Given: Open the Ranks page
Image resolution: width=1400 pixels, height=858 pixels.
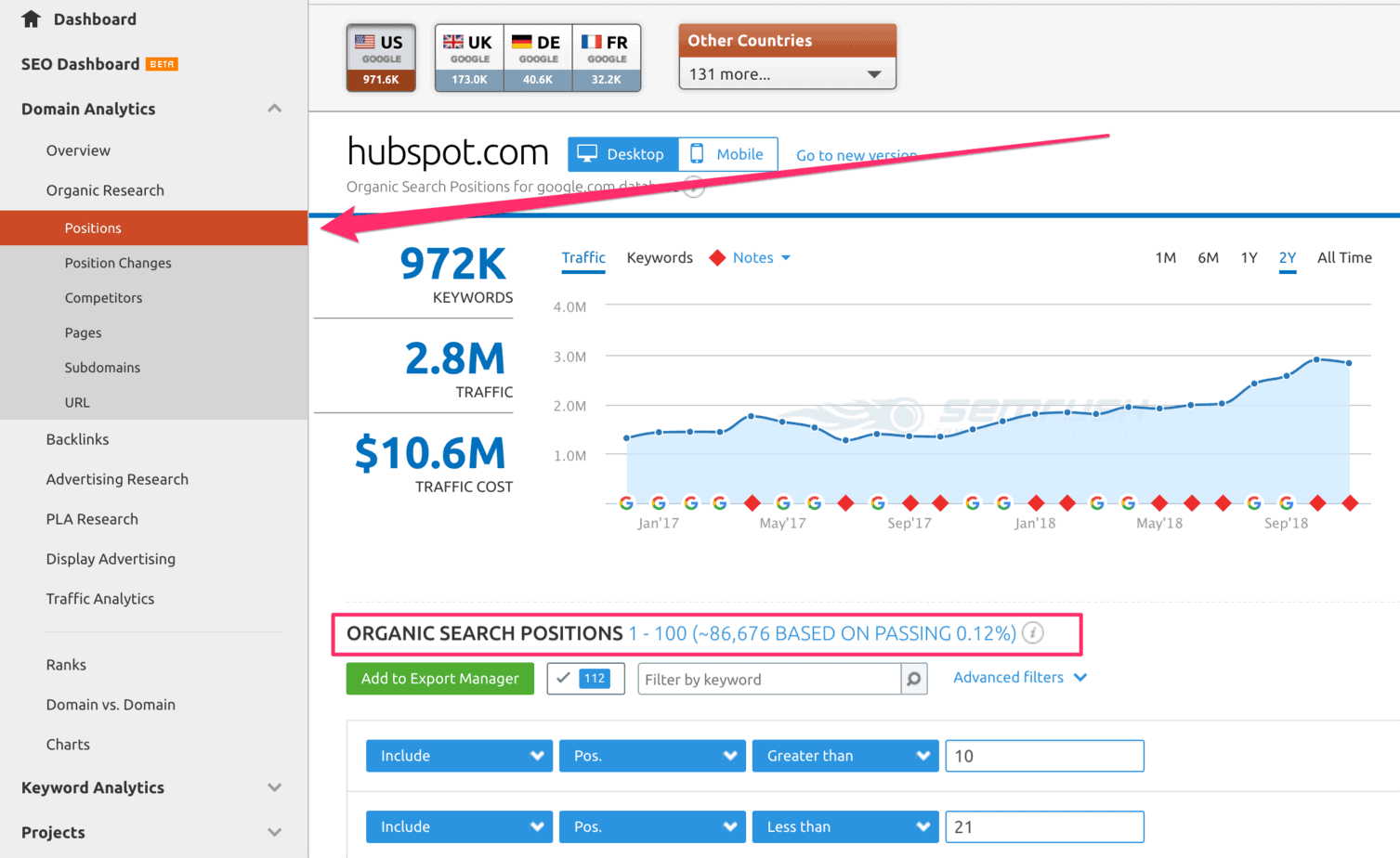Looking at the screenshot, I should coord(66,665).
